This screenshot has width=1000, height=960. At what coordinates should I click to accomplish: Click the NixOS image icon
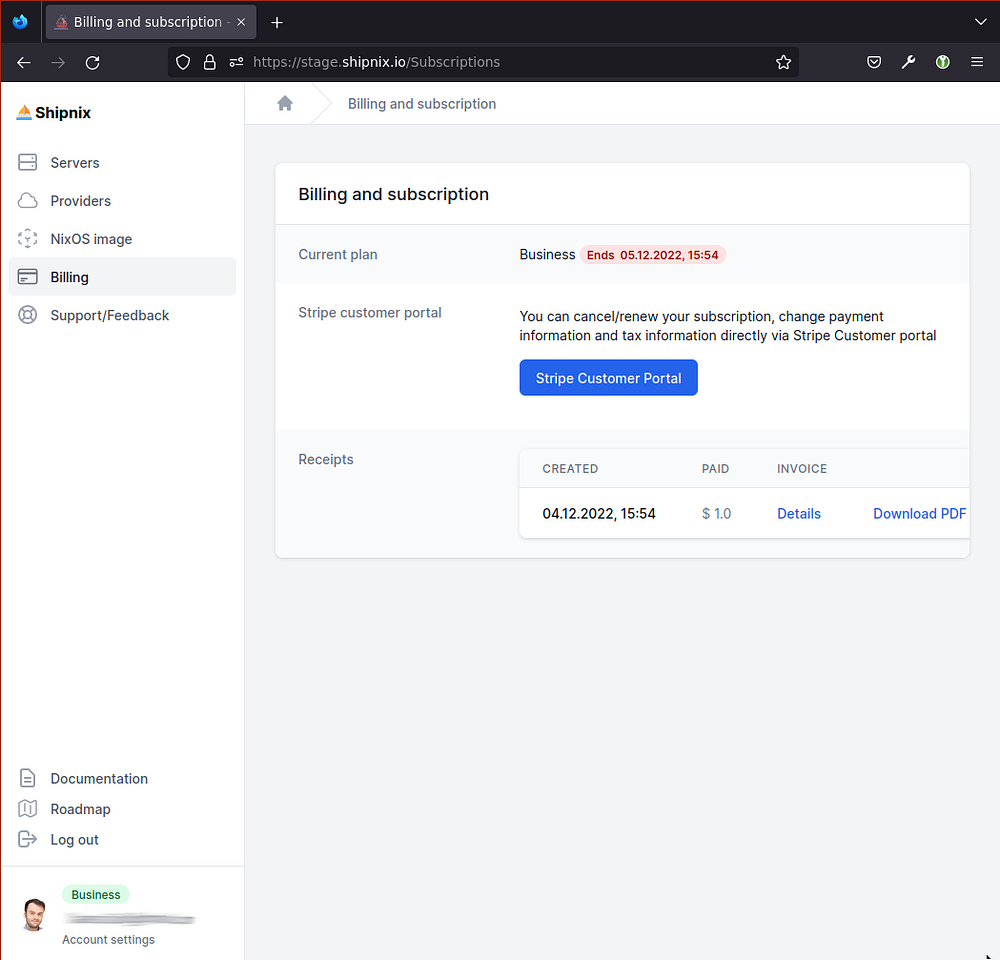(x=27, y=239)
